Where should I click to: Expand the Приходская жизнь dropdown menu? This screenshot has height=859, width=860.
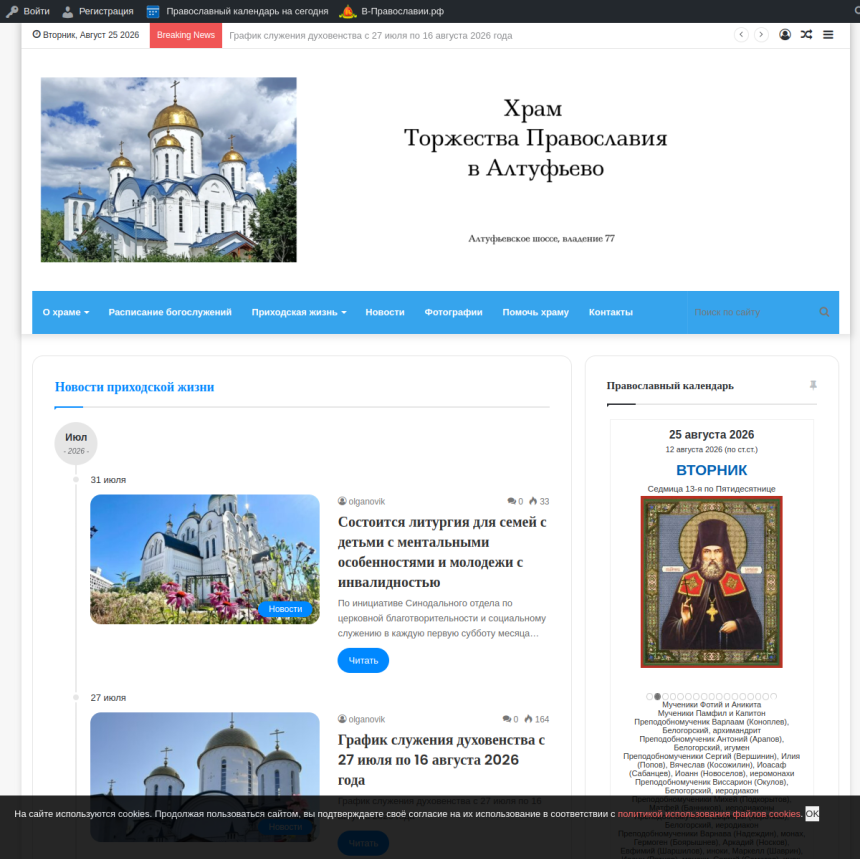click(299, 312)
